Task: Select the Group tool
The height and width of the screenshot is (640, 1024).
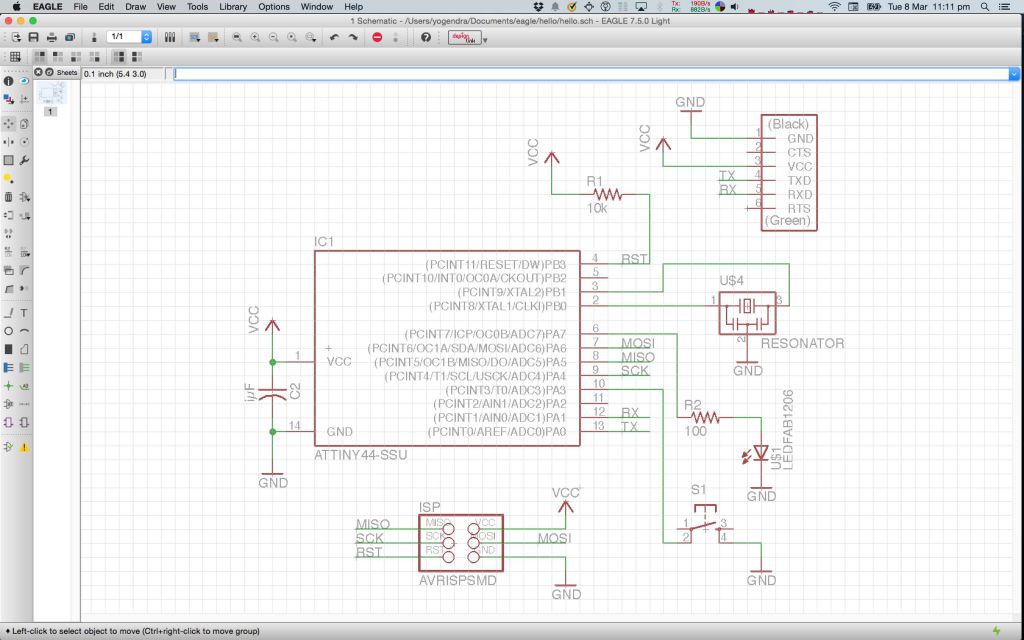Action: [x=8, y=159]
